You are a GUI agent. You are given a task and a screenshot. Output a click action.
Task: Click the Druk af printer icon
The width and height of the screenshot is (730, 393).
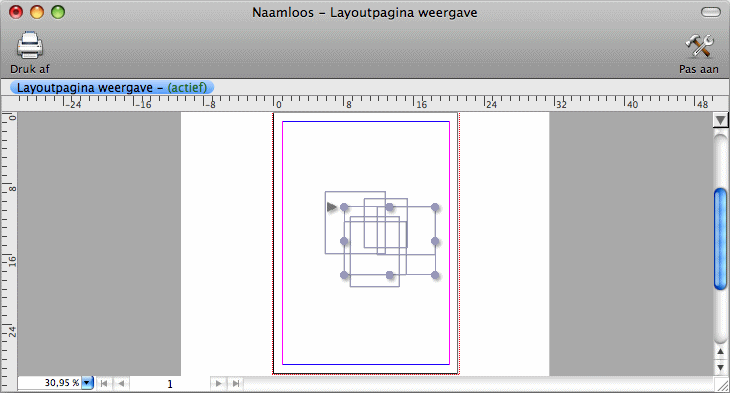(x=30, y=46)
